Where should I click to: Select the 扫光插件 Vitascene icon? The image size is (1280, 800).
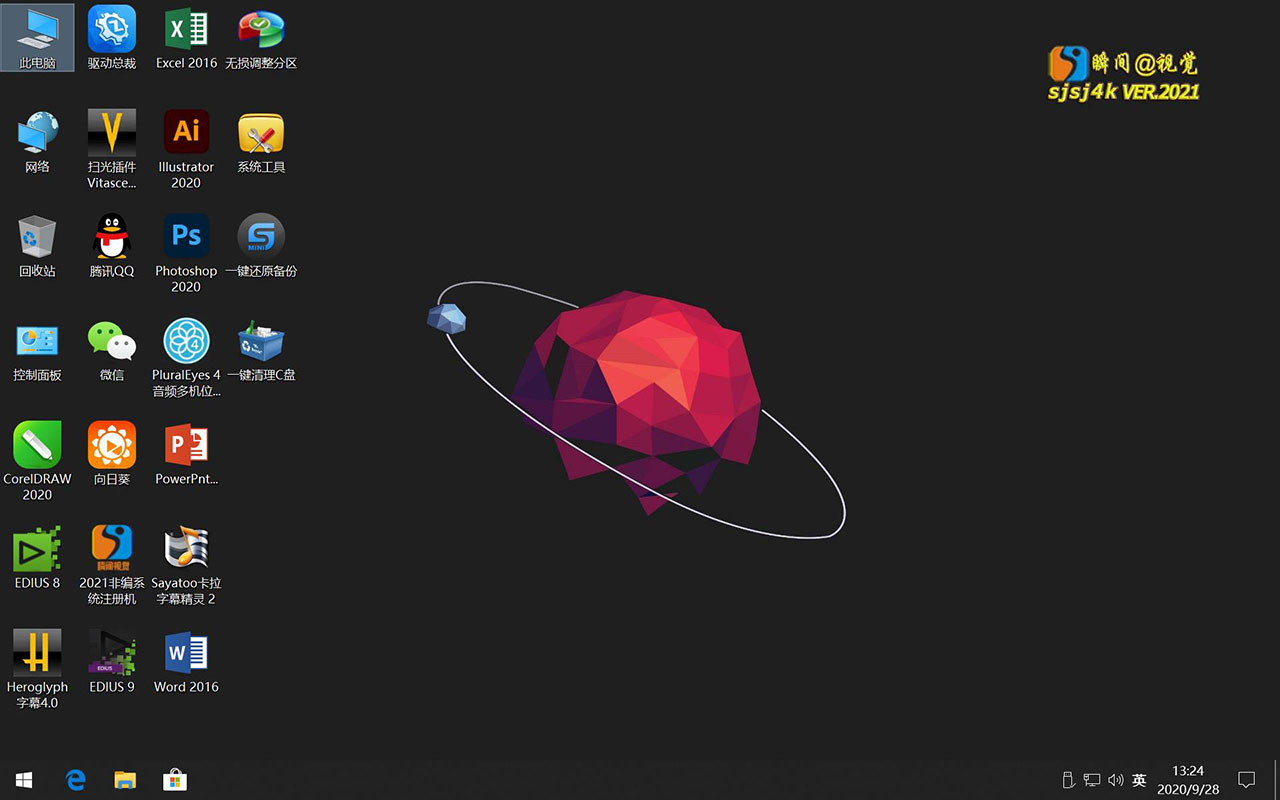pos(112,149)
